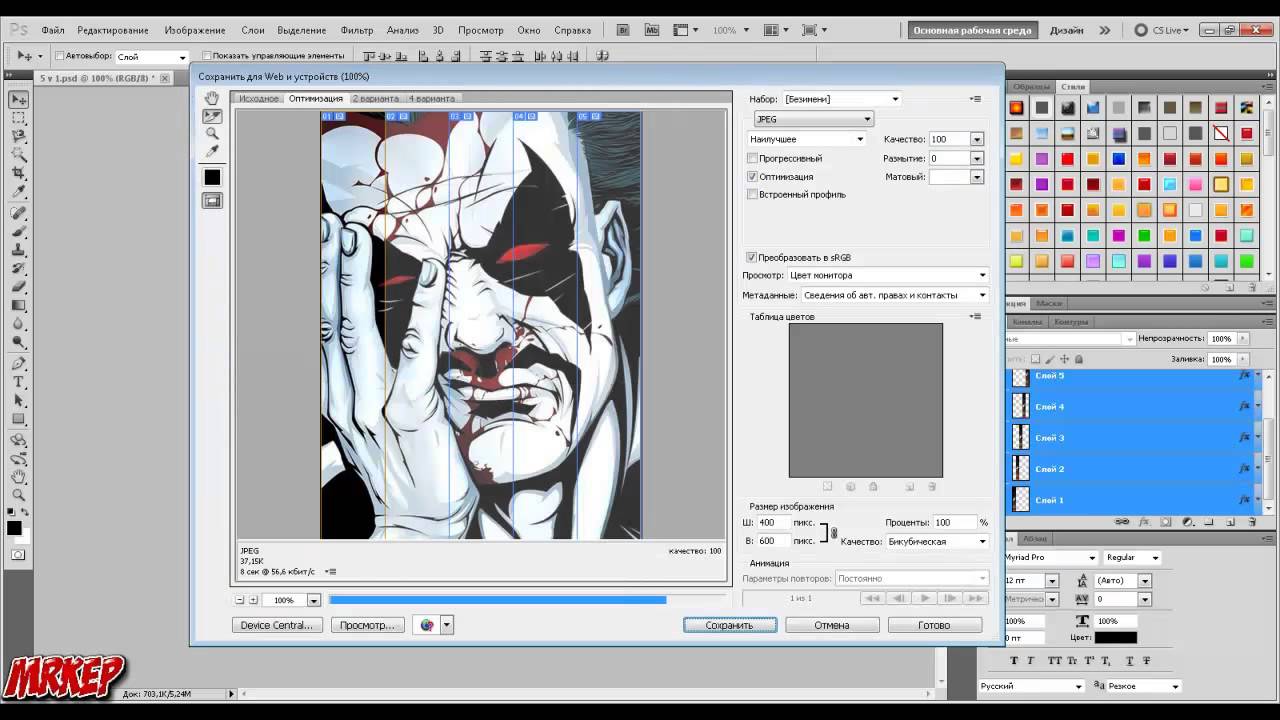The height and width of the screenshot is (720, 1280).
Task: Select the Slice Select tool in dialog
Action: pyautogui.click(x=212, y=116)
